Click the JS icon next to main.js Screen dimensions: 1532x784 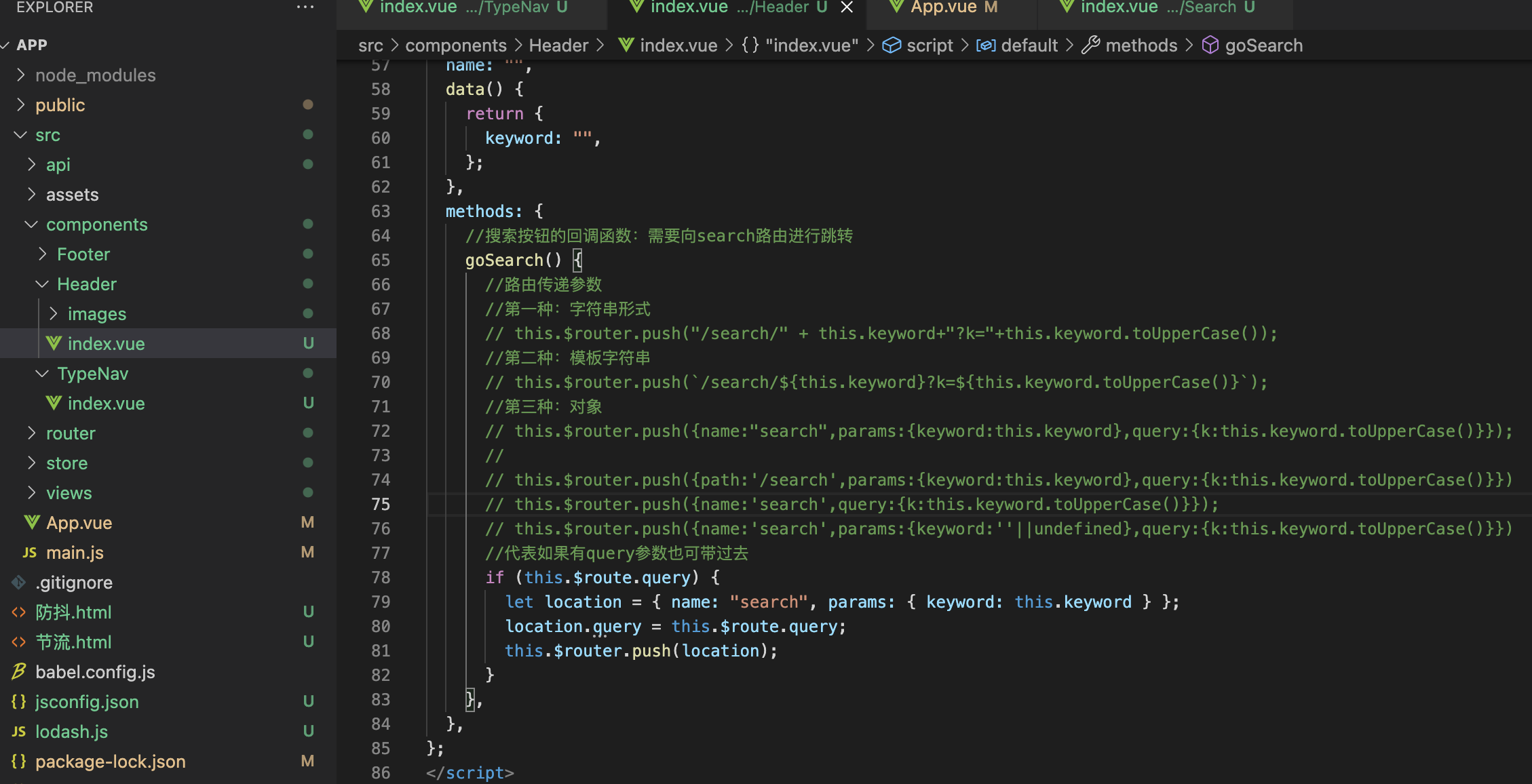pos(29,553)
